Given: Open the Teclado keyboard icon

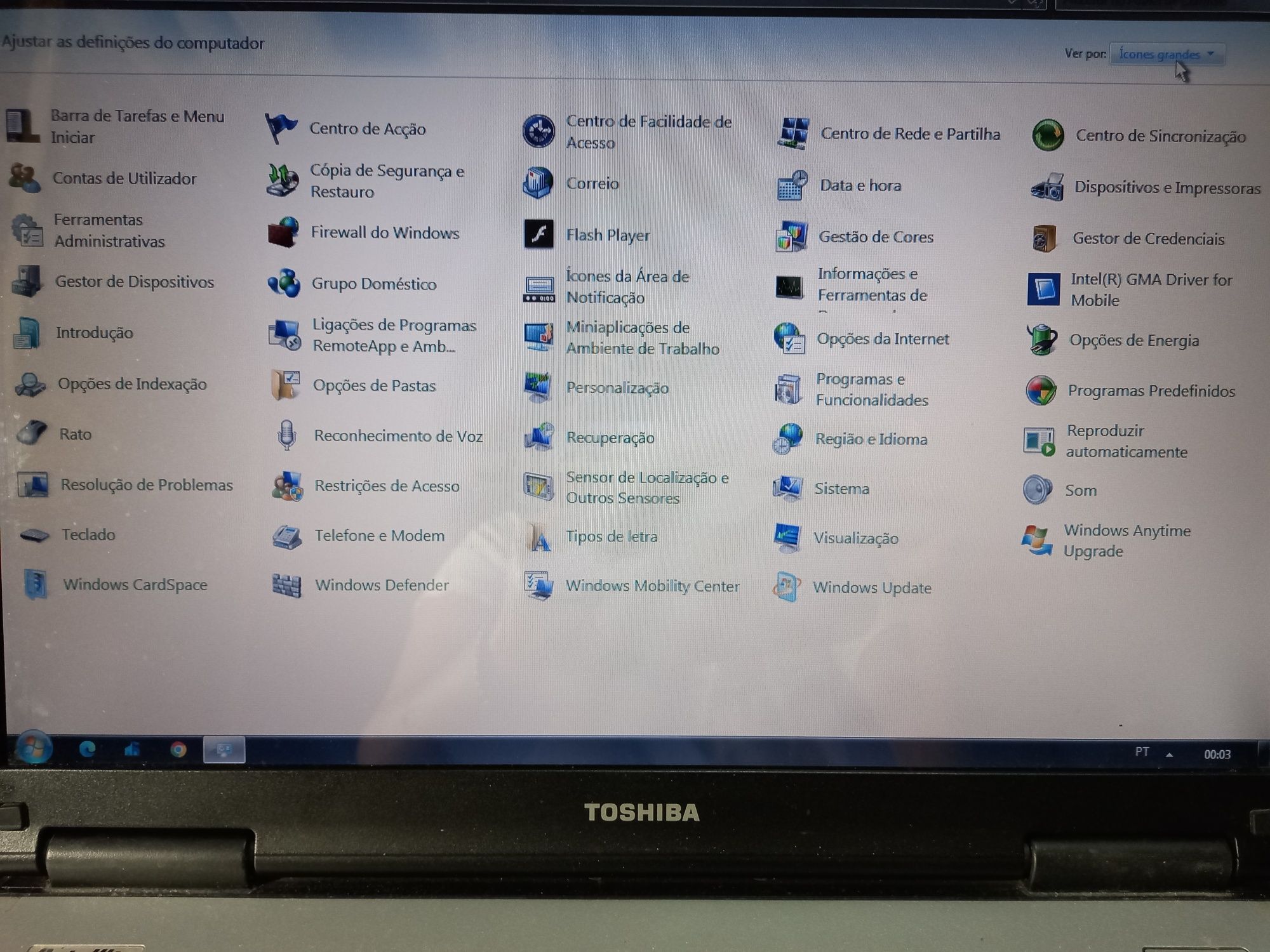Looking at the screenshot, I should pos(34,535).
